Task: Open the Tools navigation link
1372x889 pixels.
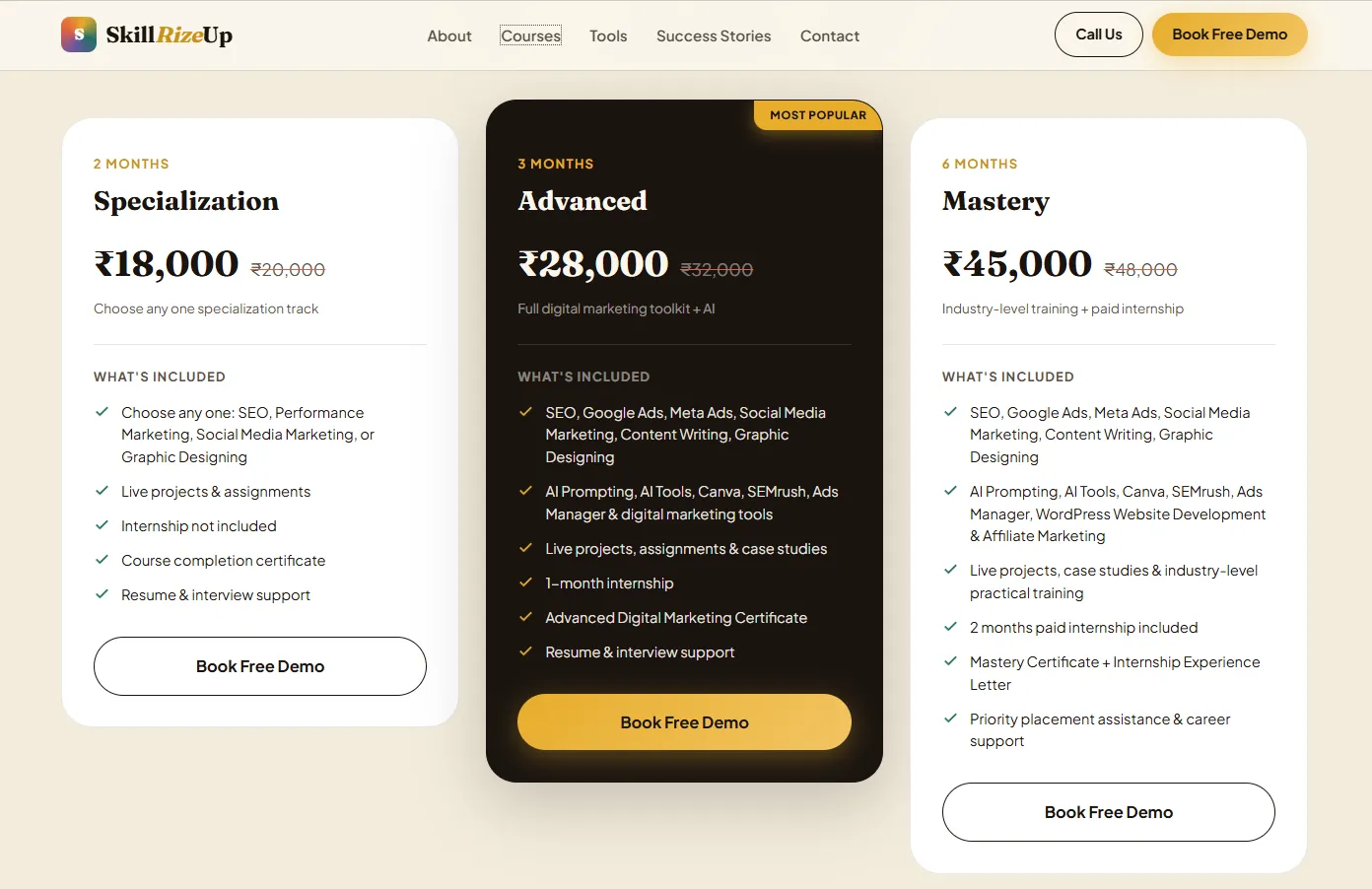Action: [608, 35]
